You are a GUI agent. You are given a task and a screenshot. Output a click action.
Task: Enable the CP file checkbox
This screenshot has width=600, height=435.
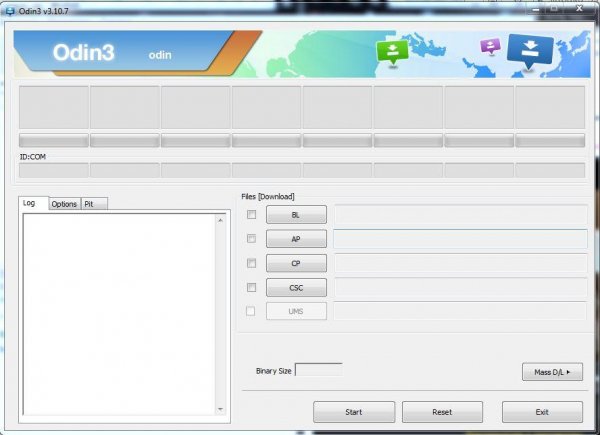(x=251, y=263)
